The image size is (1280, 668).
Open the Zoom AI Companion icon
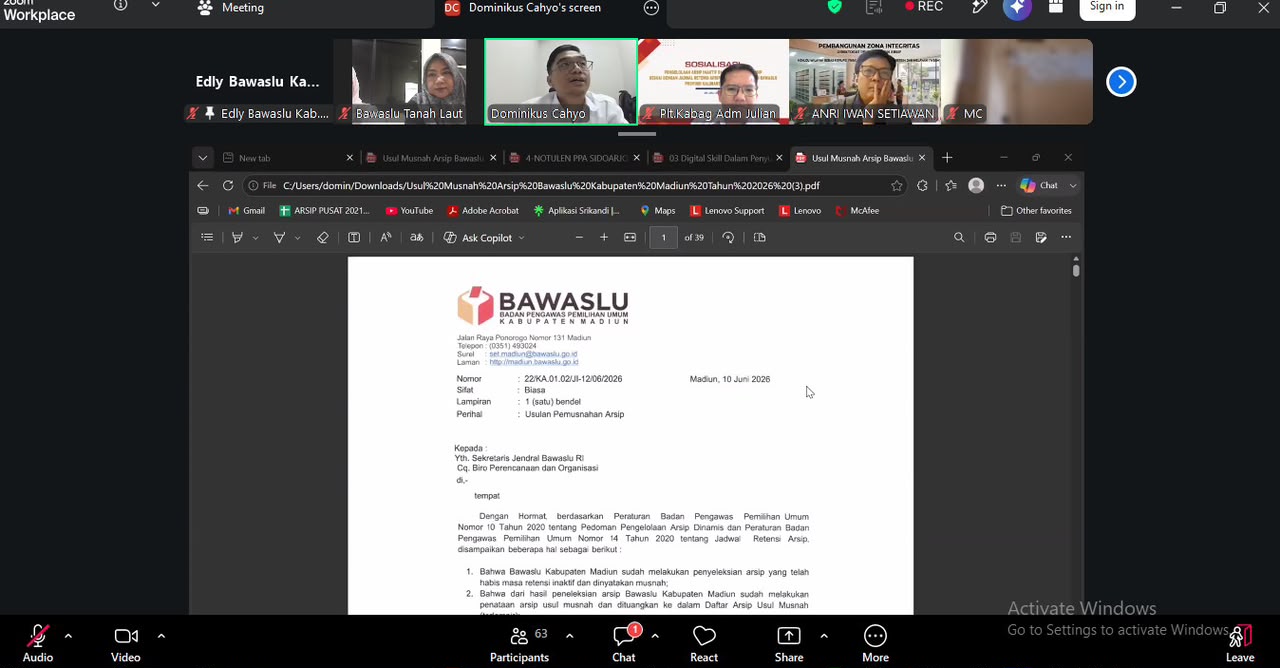(1017, 7)
